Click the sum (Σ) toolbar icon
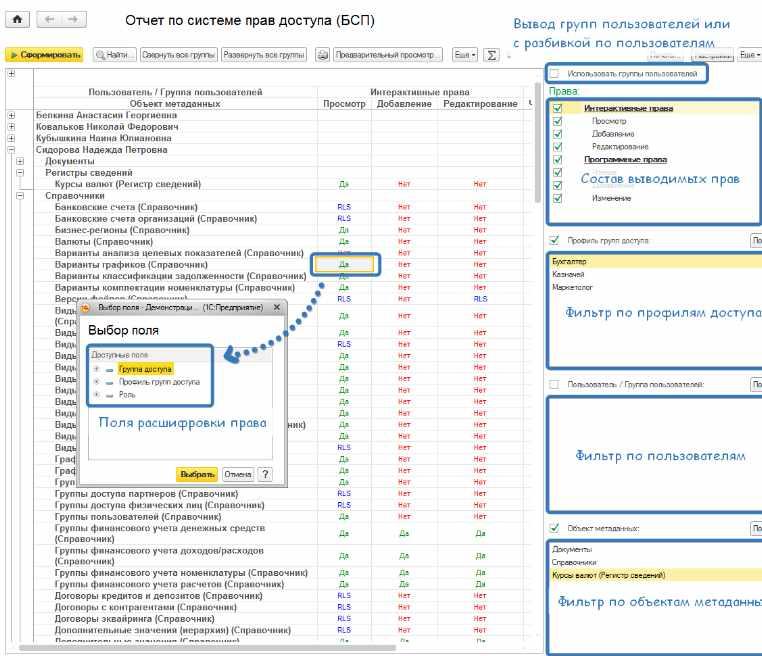The width and height of the screenshot is (762, 656). coord(492,55)
